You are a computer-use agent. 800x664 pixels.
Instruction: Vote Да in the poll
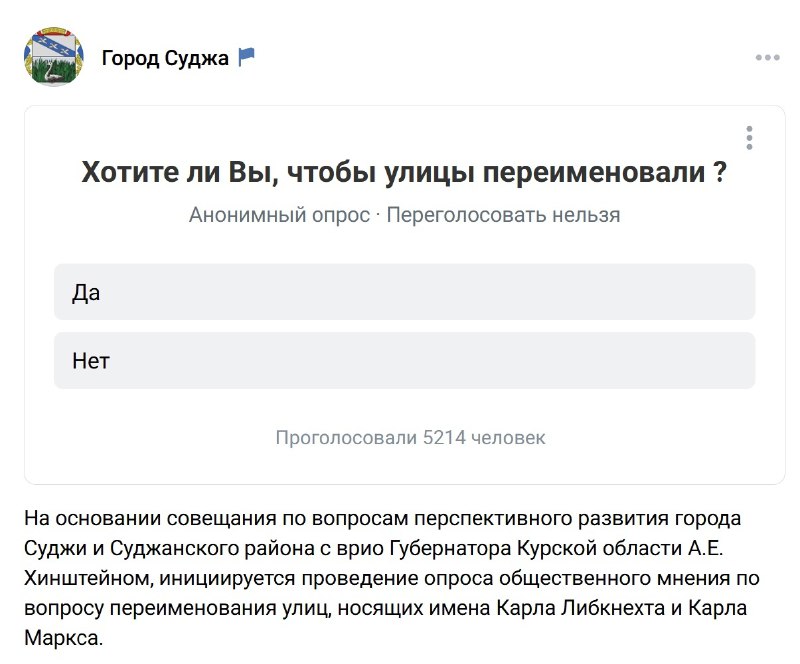(405, 292)
